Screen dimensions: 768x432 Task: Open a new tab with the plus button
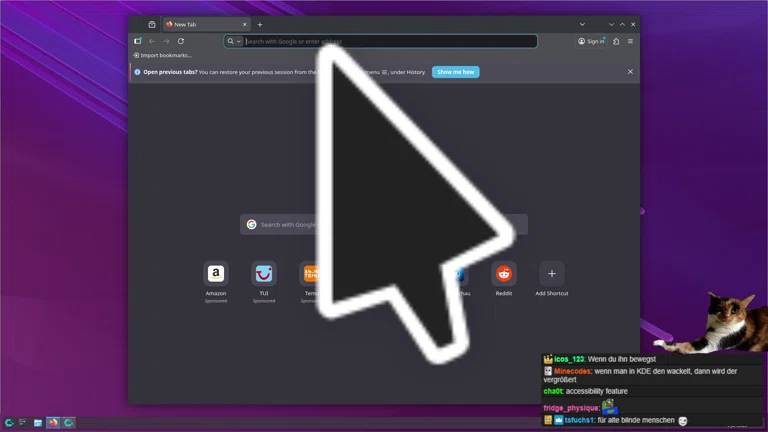coord(260,24)
